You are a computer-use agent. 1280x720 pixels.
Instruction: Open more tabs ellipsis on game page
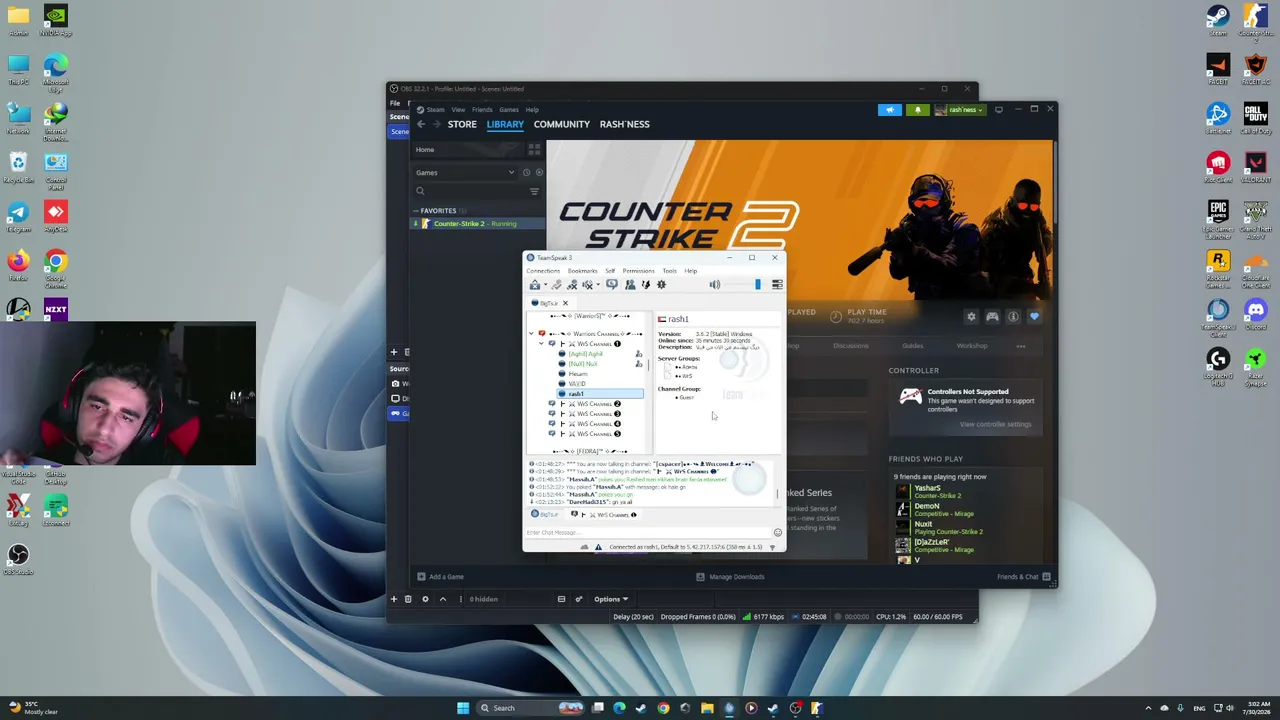pos(1021,346)
